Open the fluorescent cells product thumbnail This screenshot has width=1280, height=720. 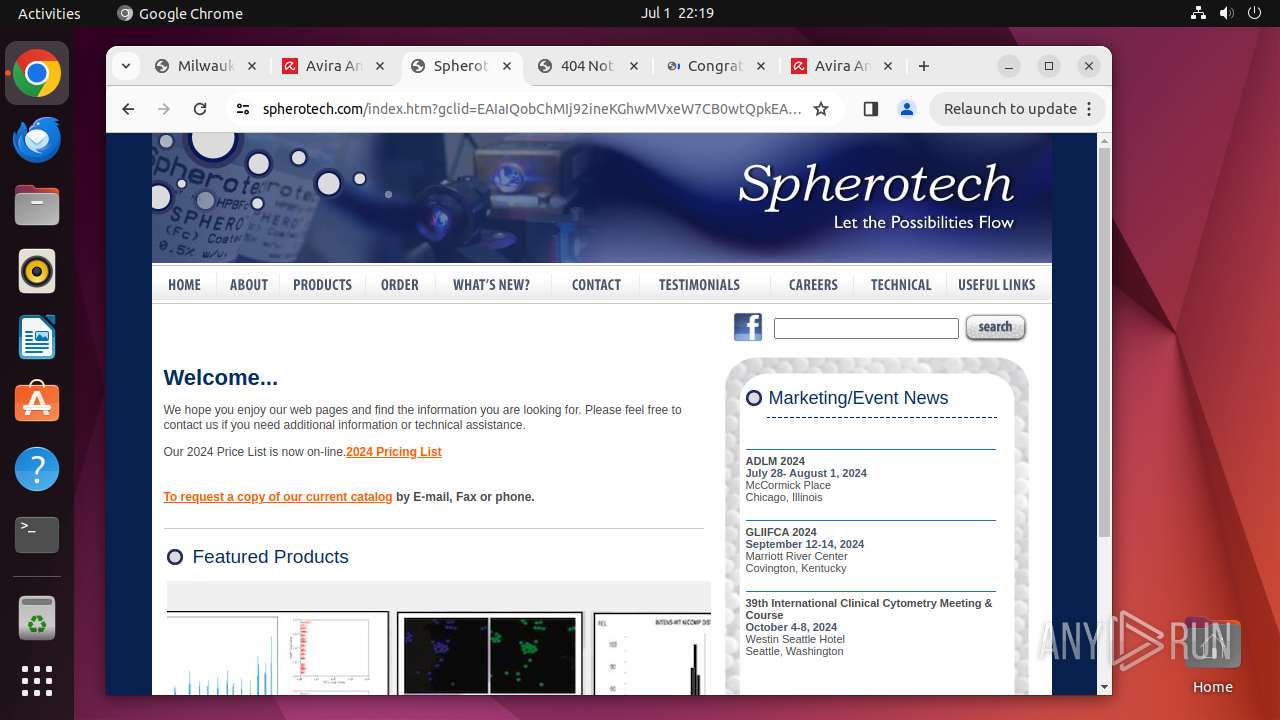click(x=490, y=653)
